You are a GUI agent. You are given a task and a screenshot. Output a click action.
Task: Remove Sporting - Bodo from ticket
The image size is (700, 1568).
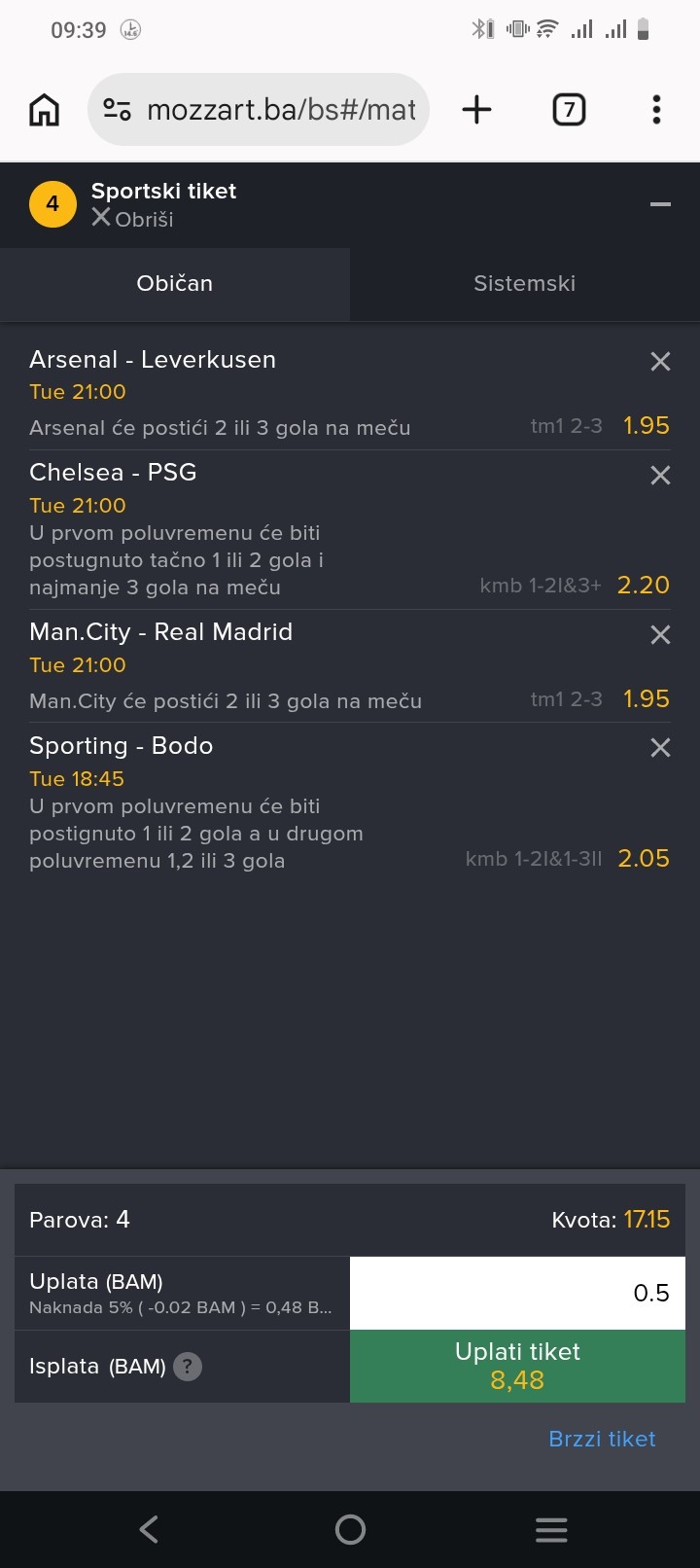coord(660,748)
